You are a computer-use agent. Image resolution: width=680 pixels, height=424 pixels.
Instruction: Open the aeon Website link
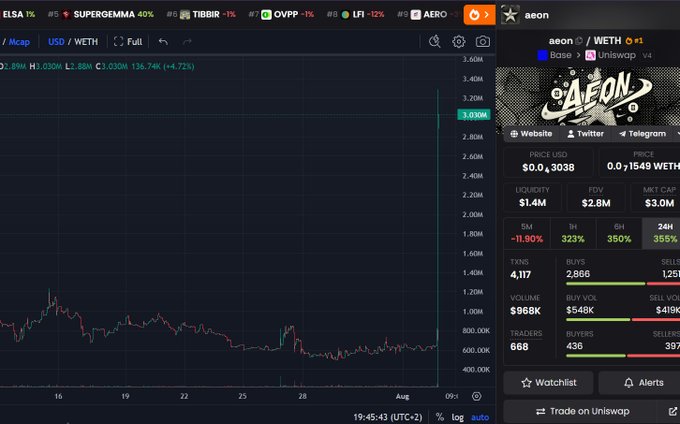click(531, 134)
